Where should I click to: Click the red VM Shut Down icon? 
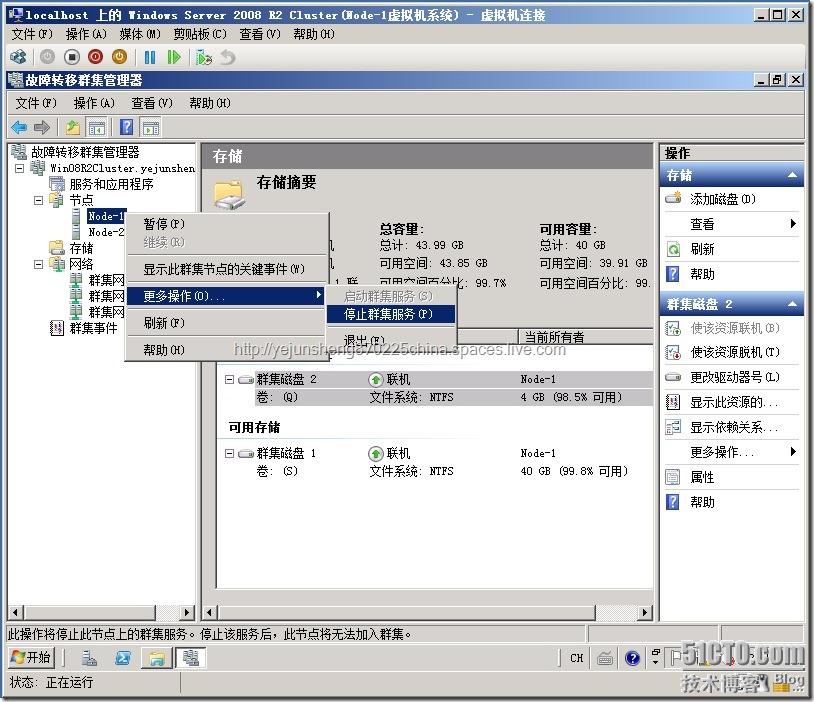pos(96,57)
